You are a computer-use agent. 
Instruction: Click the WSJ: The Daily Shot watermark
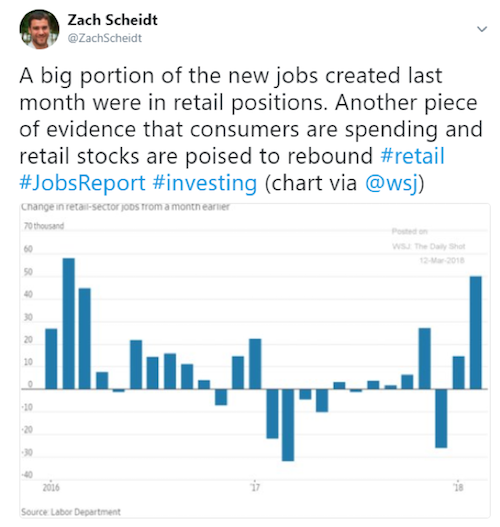tap(429, 246)
